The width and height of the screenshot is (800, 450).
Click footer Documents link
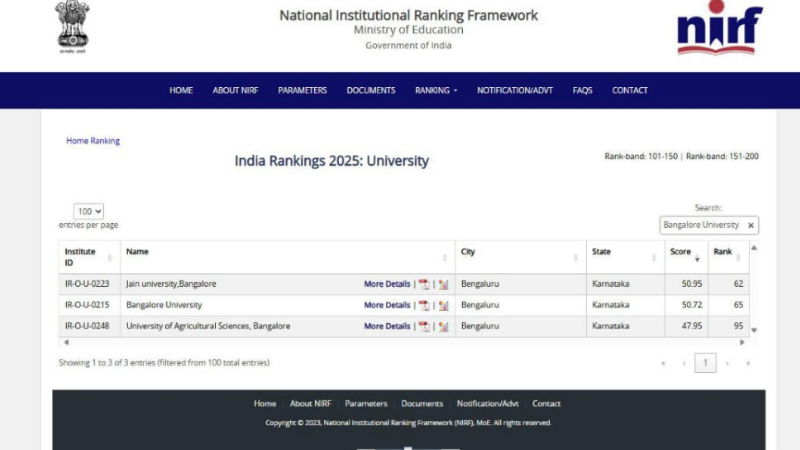[x=422, y=404]
